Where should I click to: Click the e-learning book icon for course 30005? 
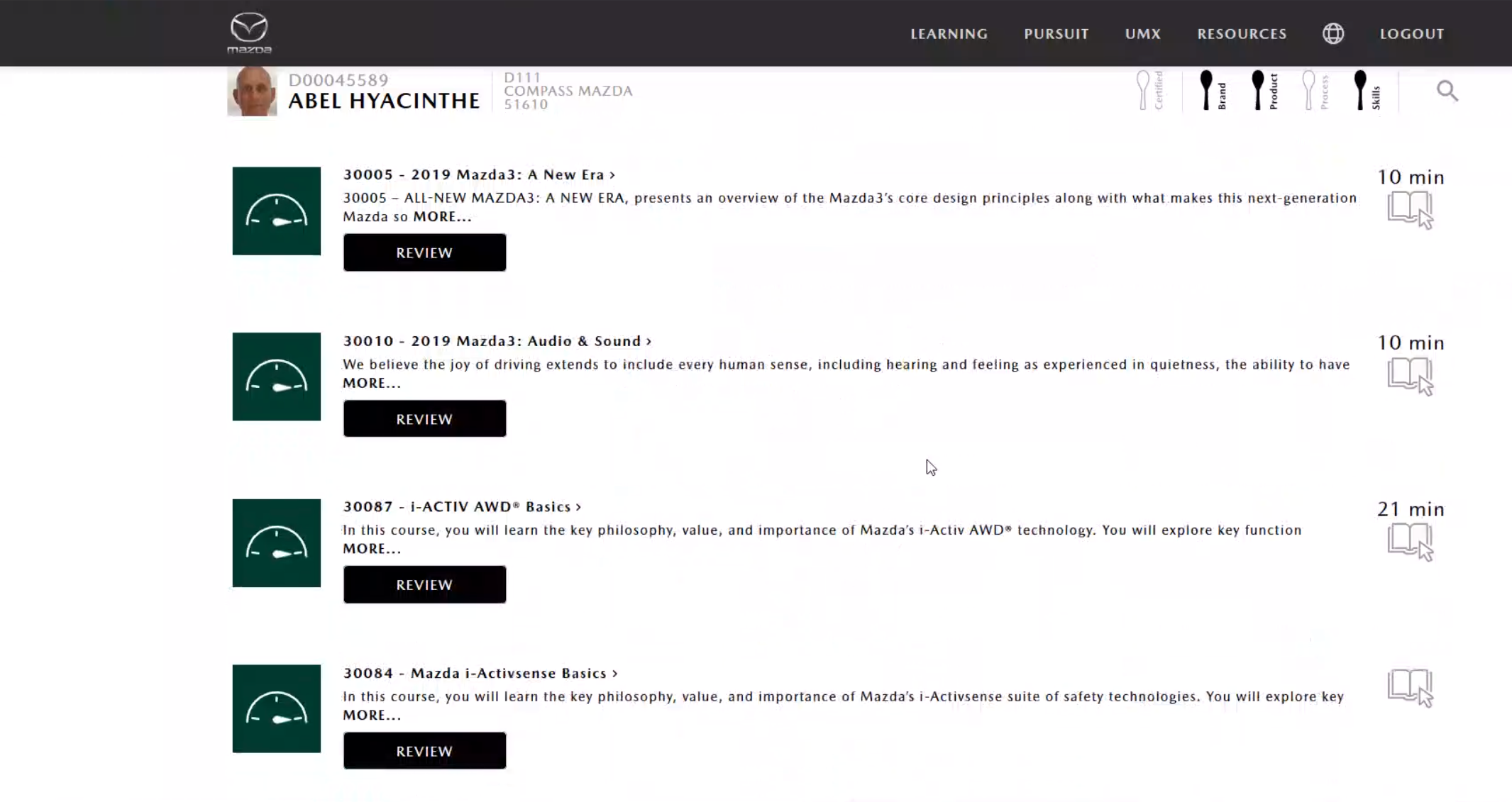pyautogui.click(x=1410, y=210)
